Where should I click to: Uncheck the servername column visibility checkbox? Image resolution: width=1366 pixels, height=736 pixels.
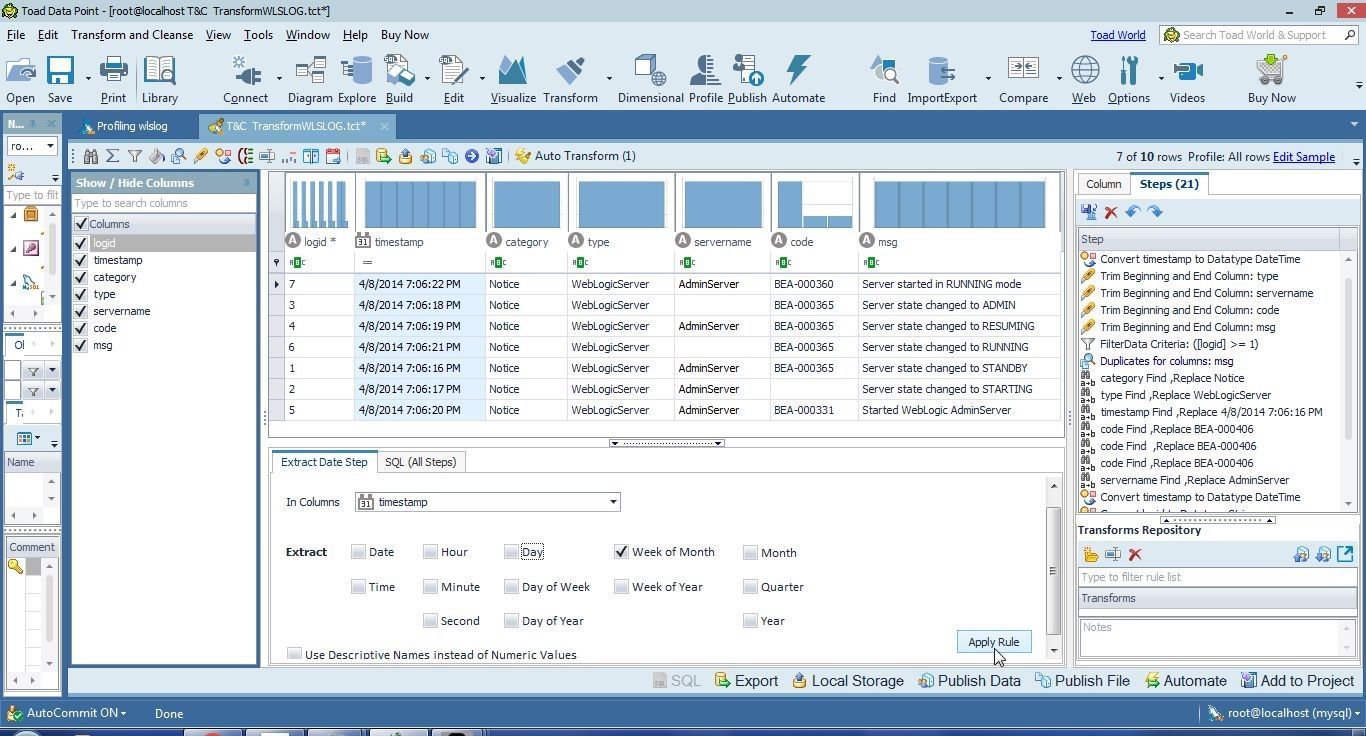point(81,311)
